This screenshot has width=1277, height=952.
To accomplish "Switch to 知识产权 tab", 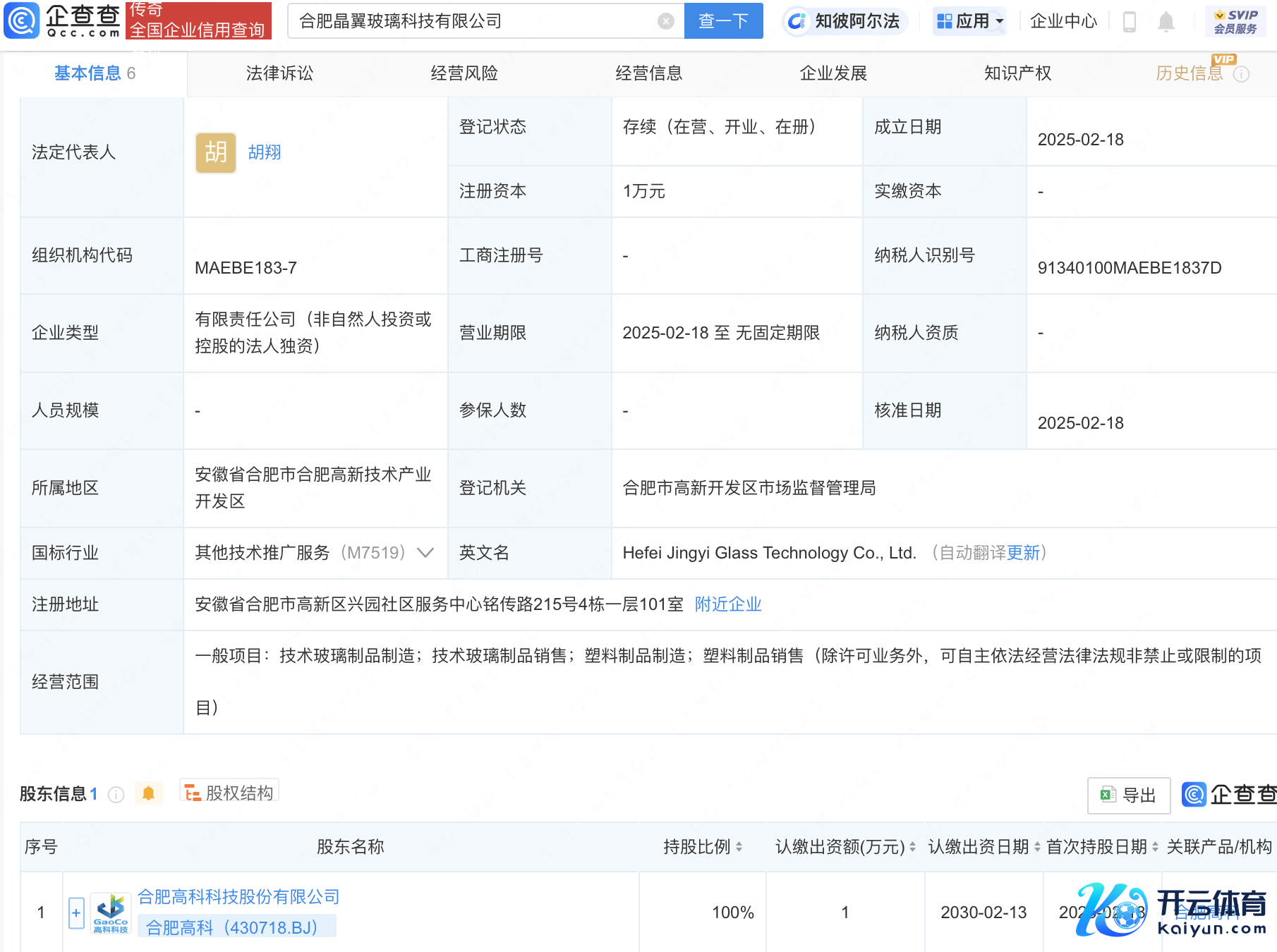I will click(x=1017, y=73).
